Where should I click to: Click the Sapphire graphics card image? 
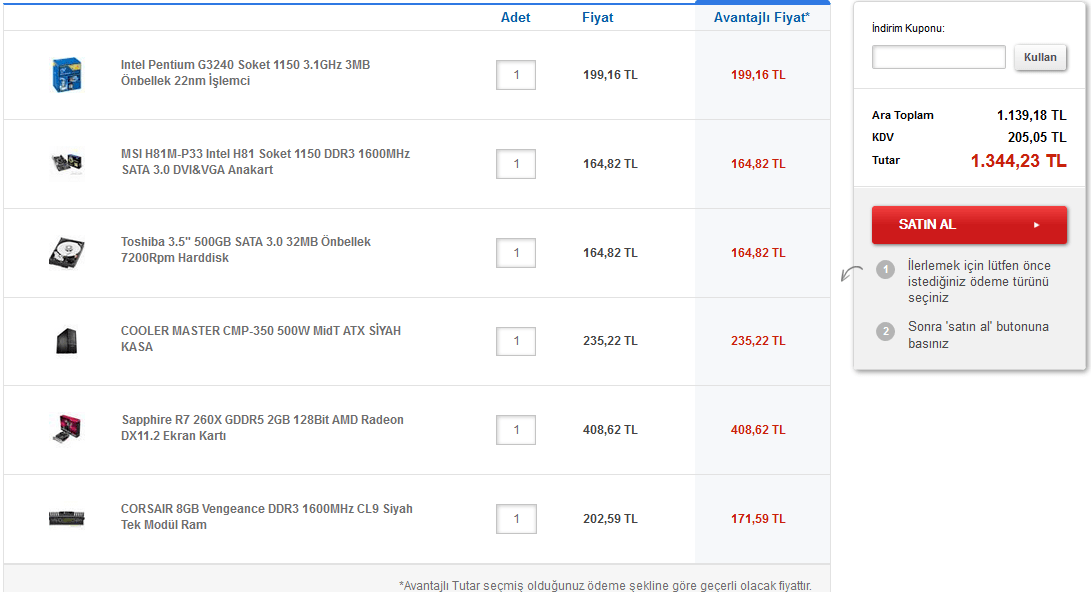pyautogui.click(x=66, y=429)
